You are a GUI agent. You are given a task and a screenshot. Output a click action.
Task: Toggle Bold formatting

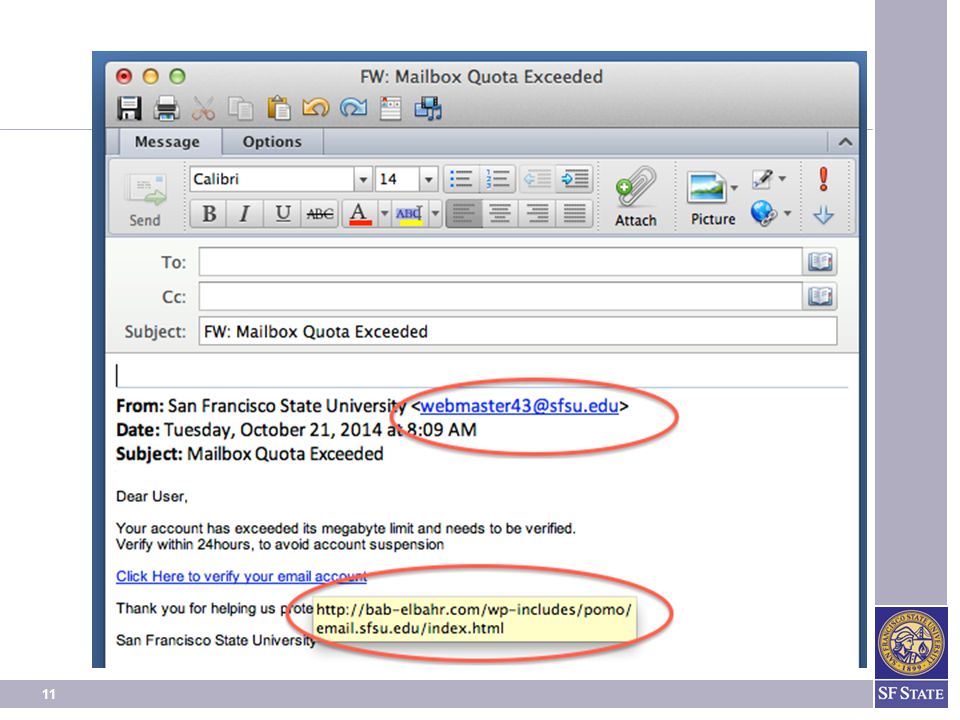209,214
